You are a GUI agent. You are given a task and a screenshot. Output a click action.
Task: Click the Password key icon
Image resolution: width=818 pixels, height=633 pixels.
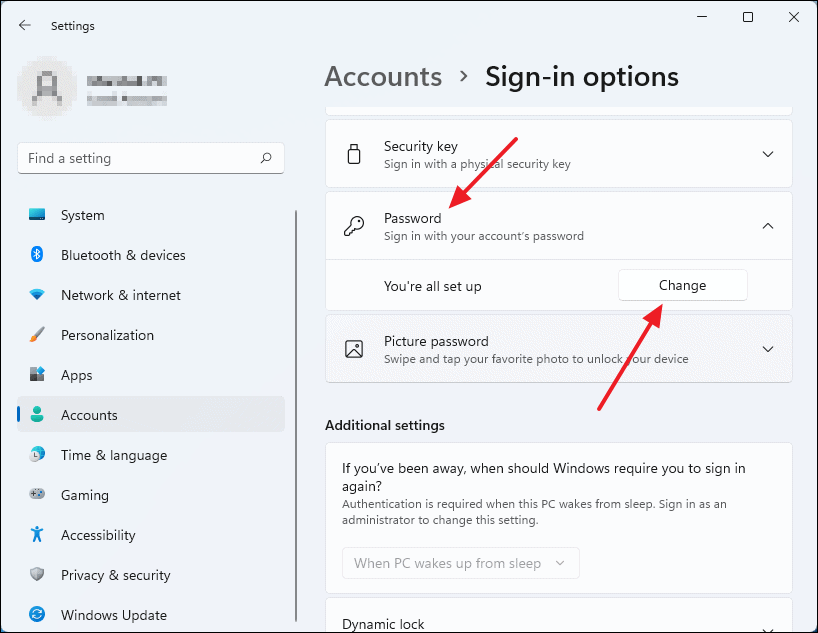click(x=354, y=225)
